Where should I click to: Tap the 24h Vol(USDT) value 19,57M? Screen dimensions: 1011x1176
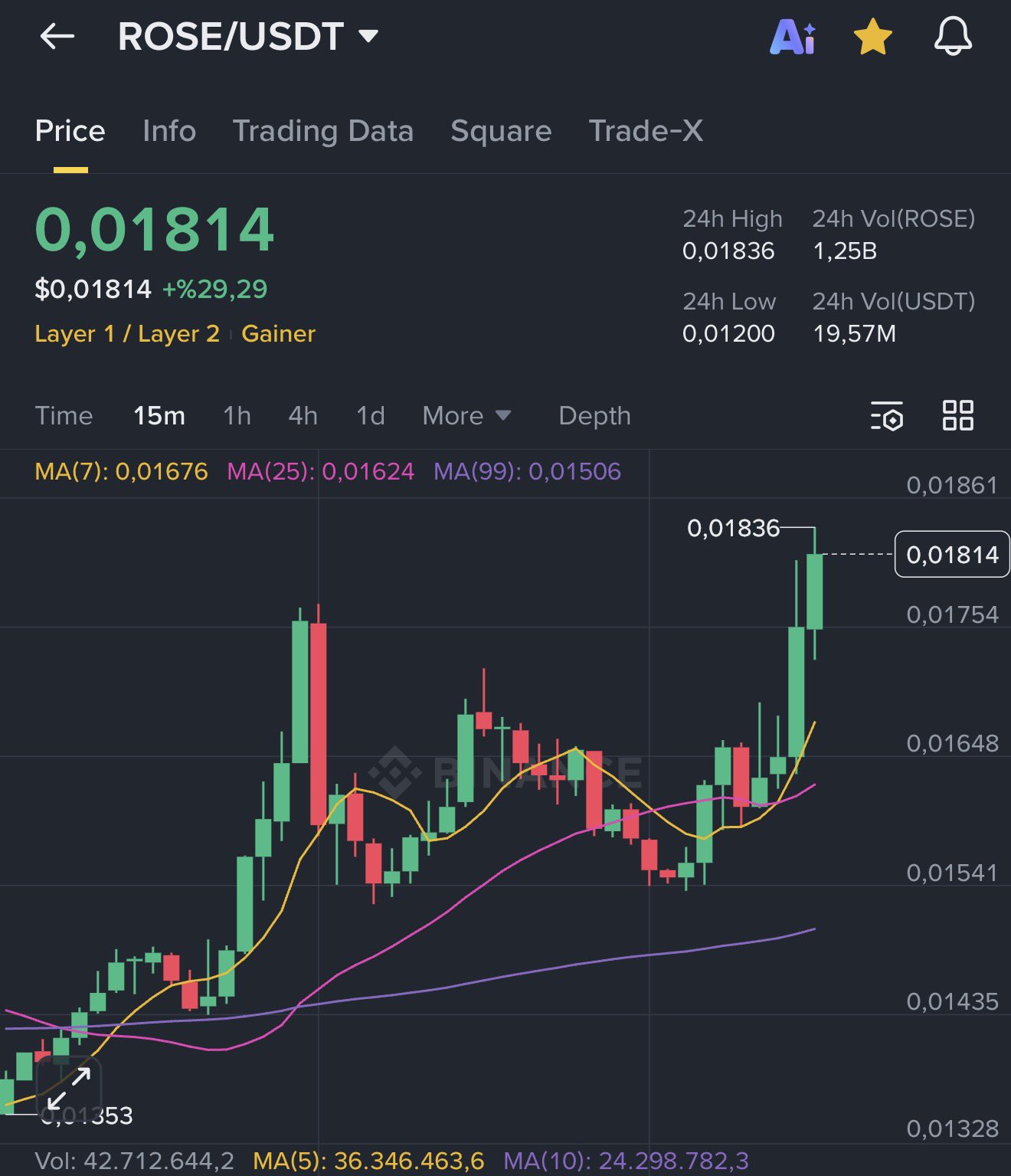854,334
